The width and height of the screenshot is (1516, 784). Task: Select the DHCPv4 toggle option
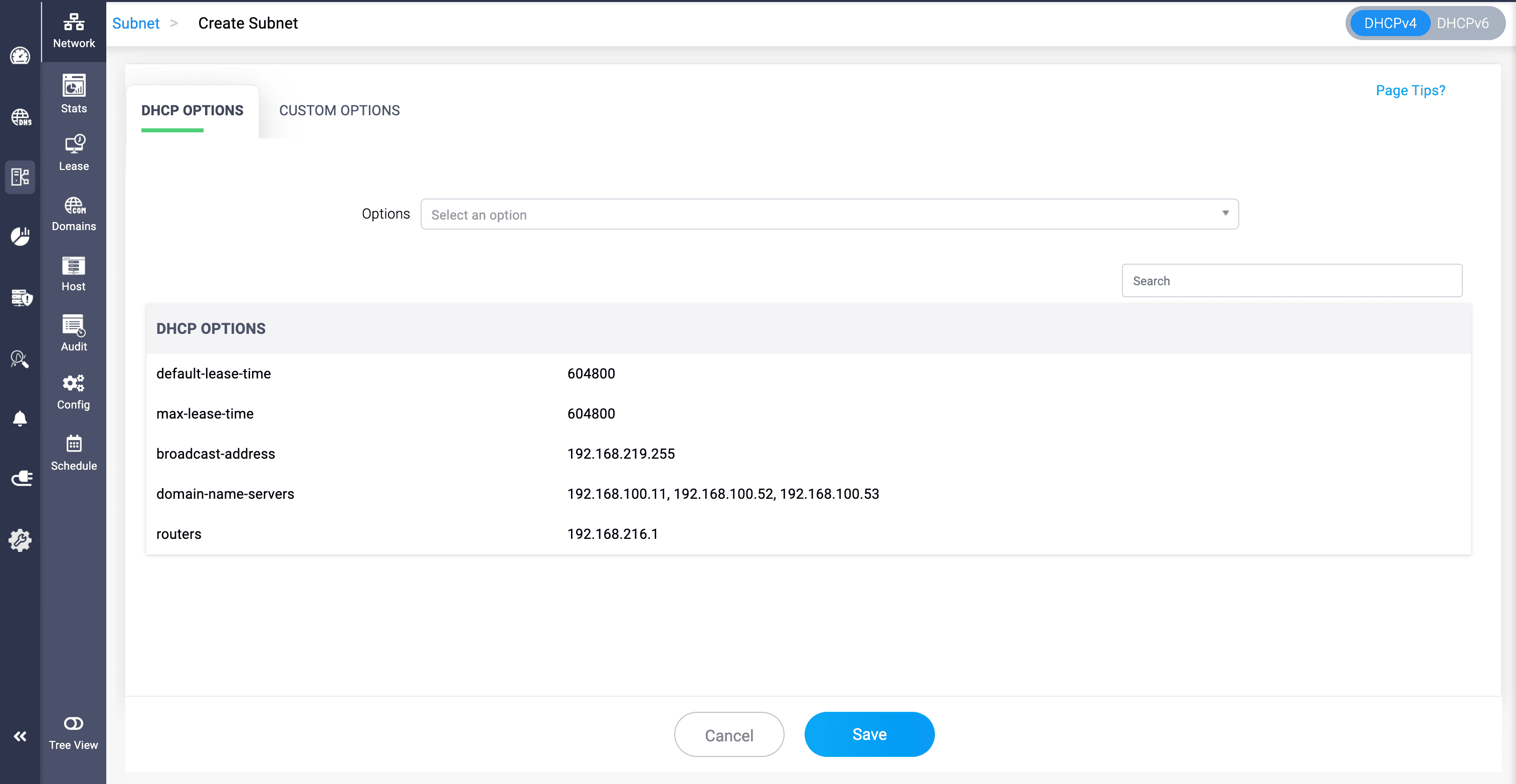[1390, 23]
